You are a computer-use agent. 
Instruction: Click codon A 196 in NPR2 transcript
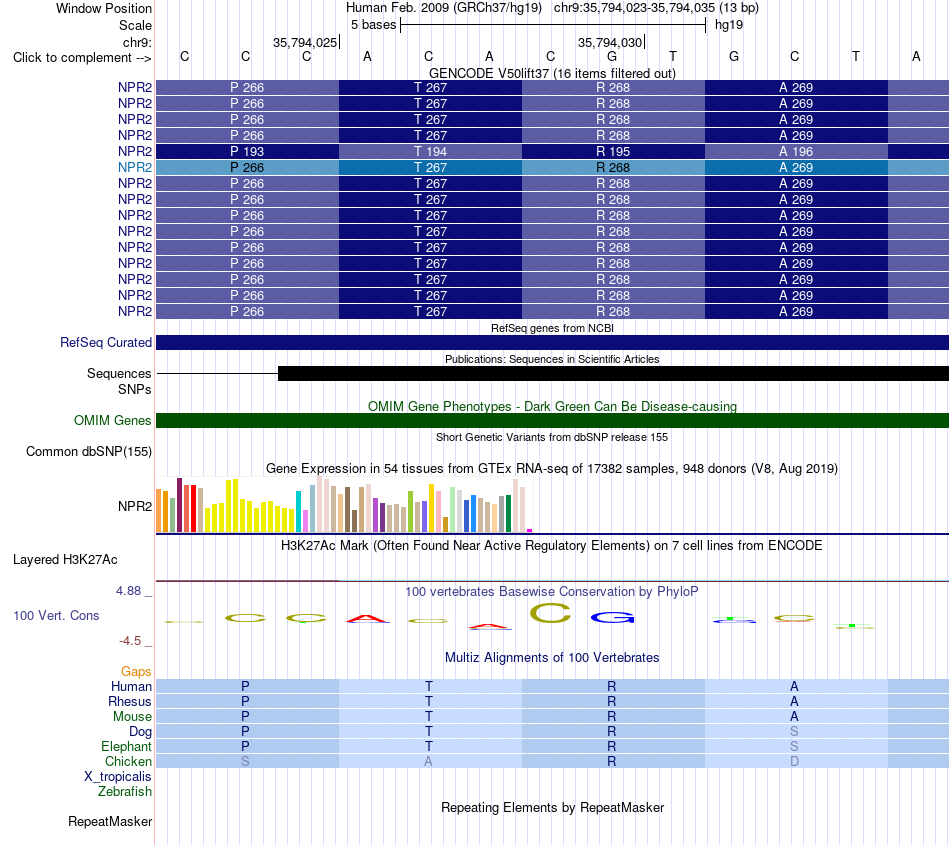pos(796,151)
